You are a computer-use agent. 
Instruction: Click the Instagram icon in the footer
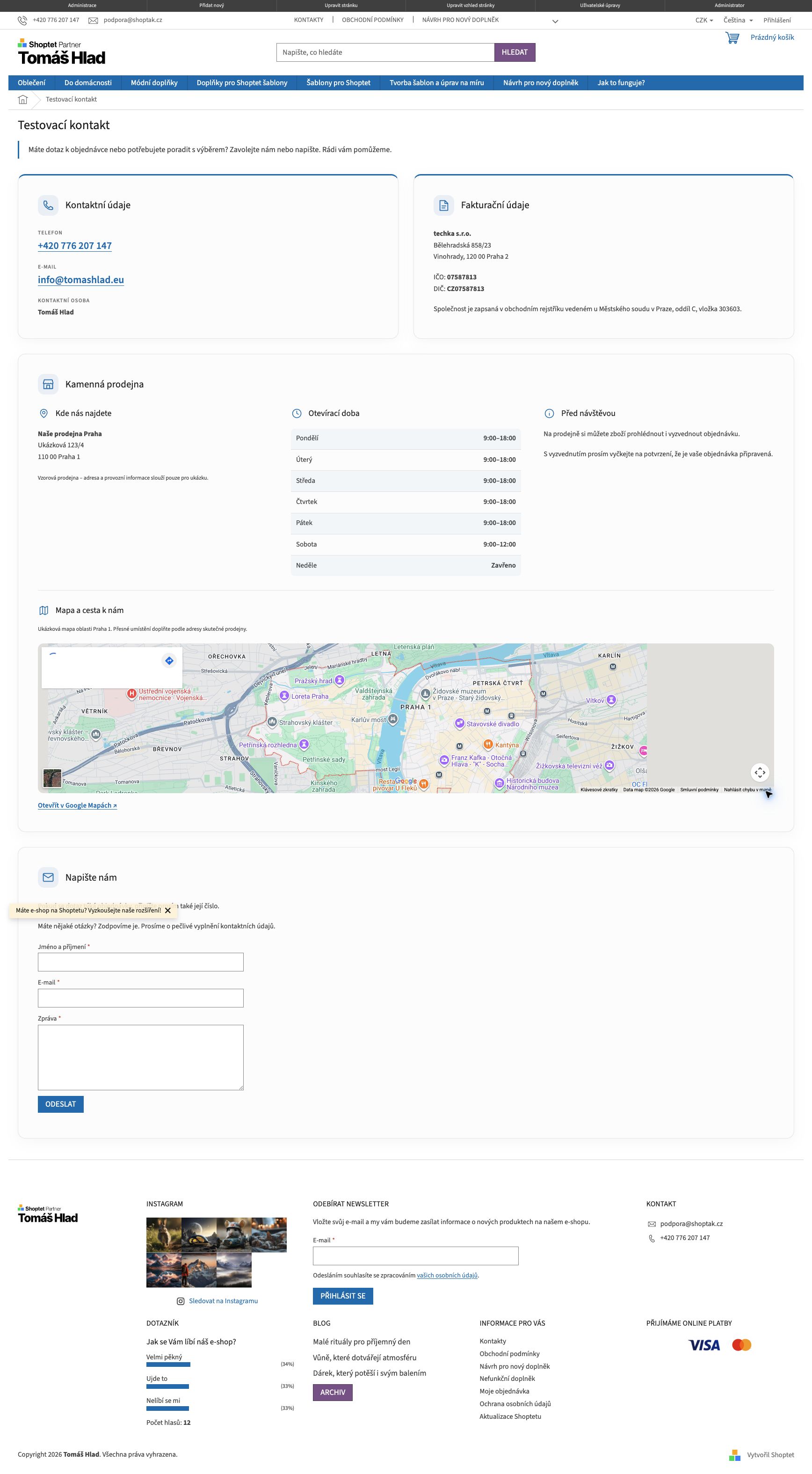pos(181,1300)
